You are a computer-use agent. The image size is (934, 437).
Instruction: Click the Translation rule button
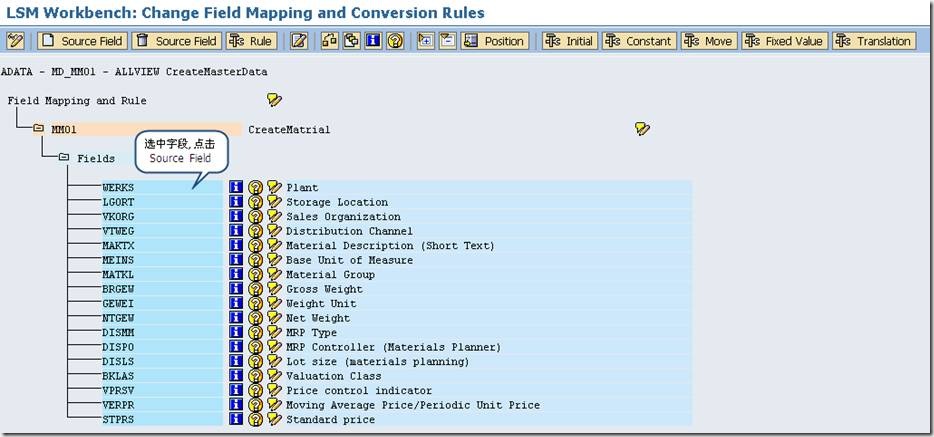click(x=874, y=41)
